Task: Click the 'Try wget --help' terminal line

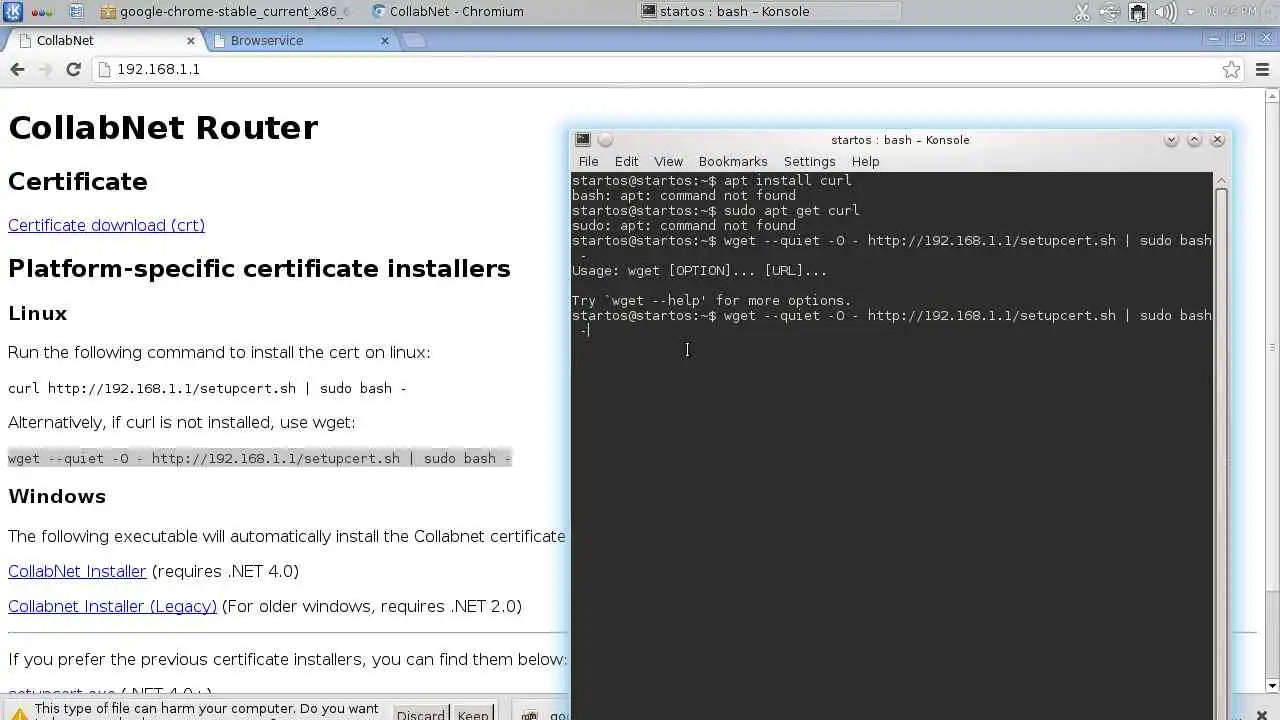Action: click(711, 301)
